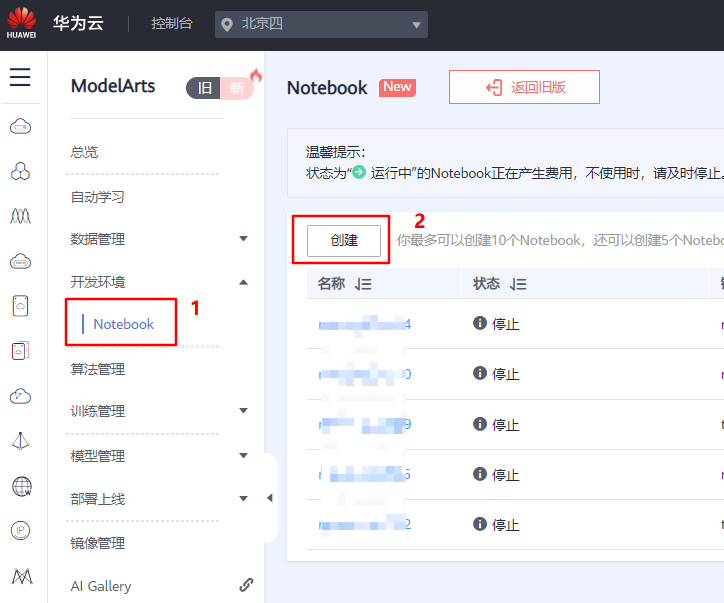Expand the 模型管理 menu arrow
This screenshot has height=603, width=724.
coord(243,456)
